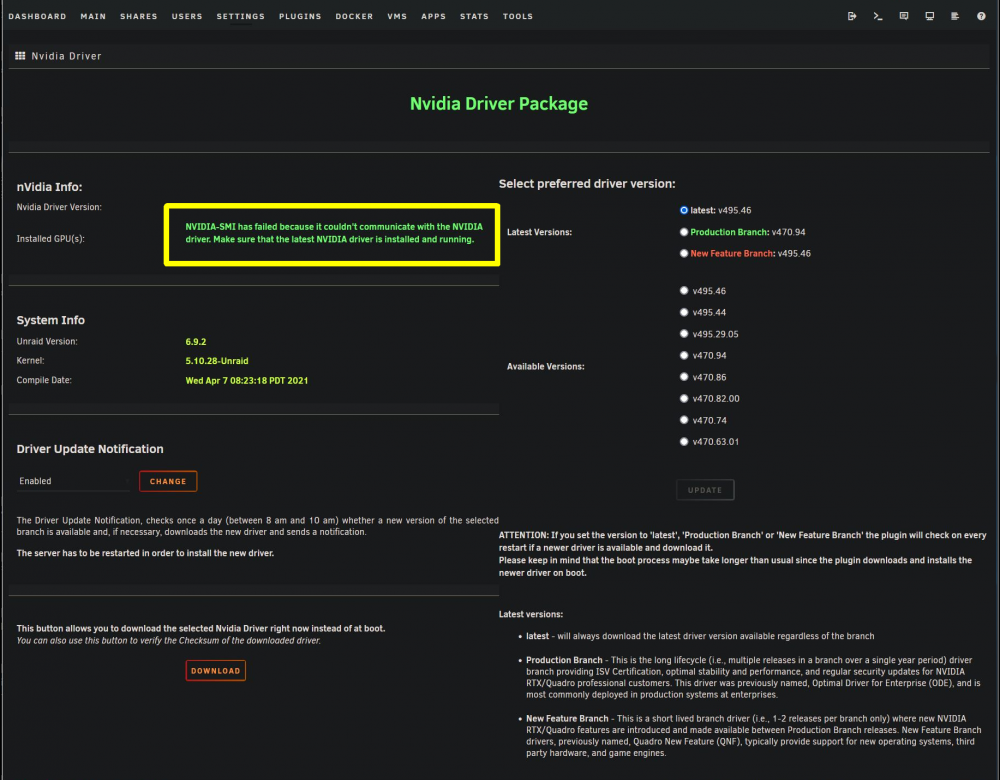This screenshot has width=1000, height=780.
Task: Click the logout icon in top bar
Action: [852, 16]
